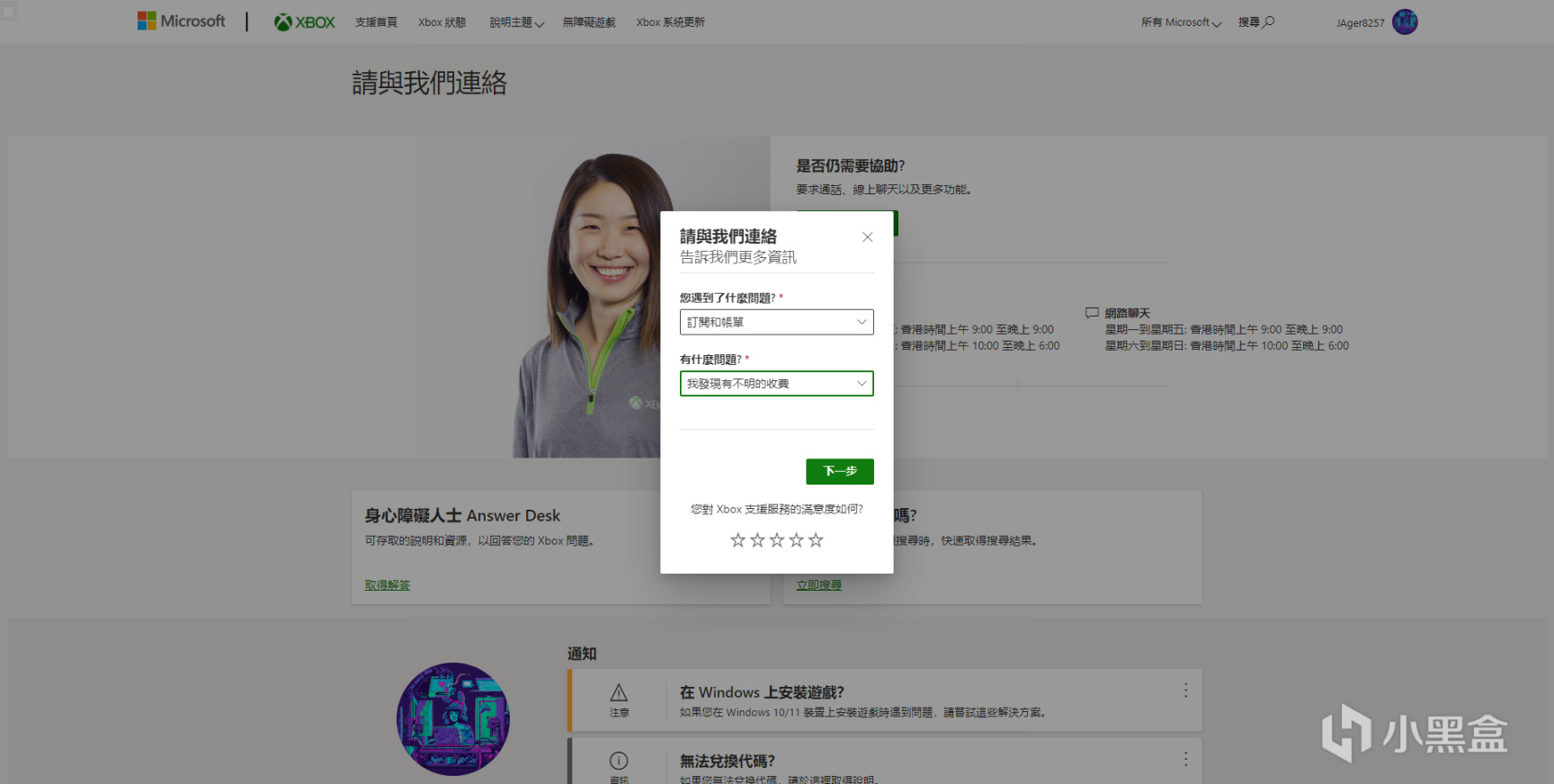
Task: Click the info circle notification icon
Action: (x=619, y=761)
